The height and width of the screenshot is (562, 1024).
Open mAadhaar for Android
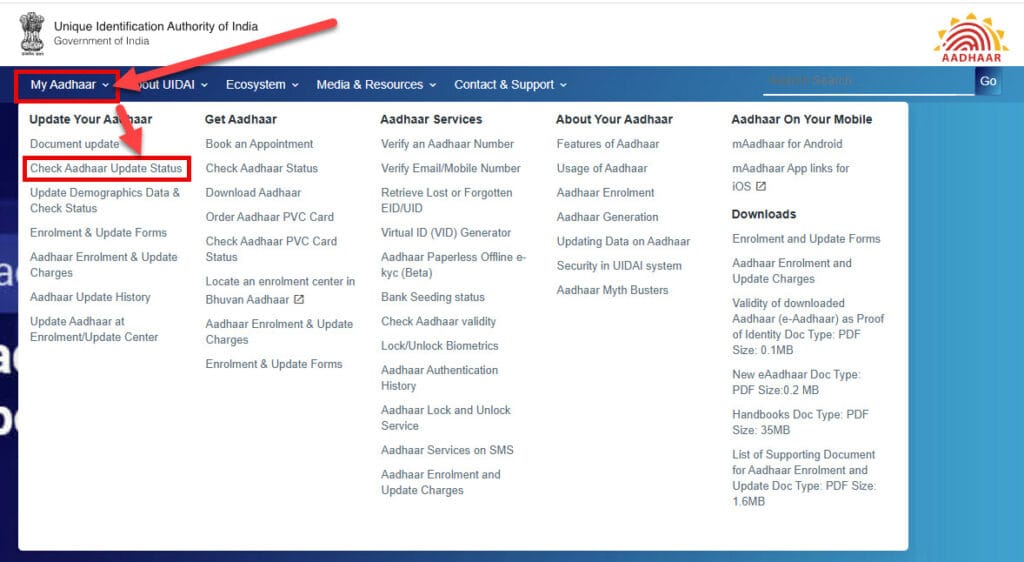(x=787, y=144)
